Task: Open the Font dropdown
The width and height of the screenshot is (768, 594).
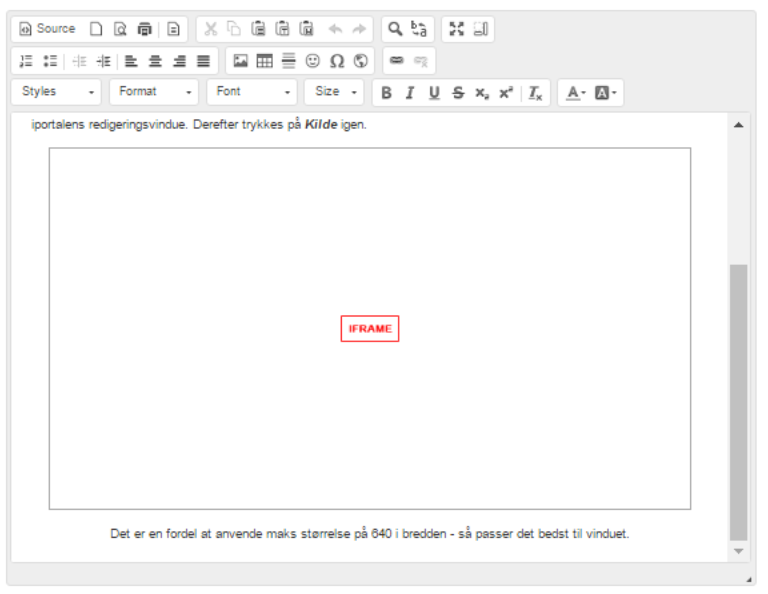Action: (x=252, y=92)
